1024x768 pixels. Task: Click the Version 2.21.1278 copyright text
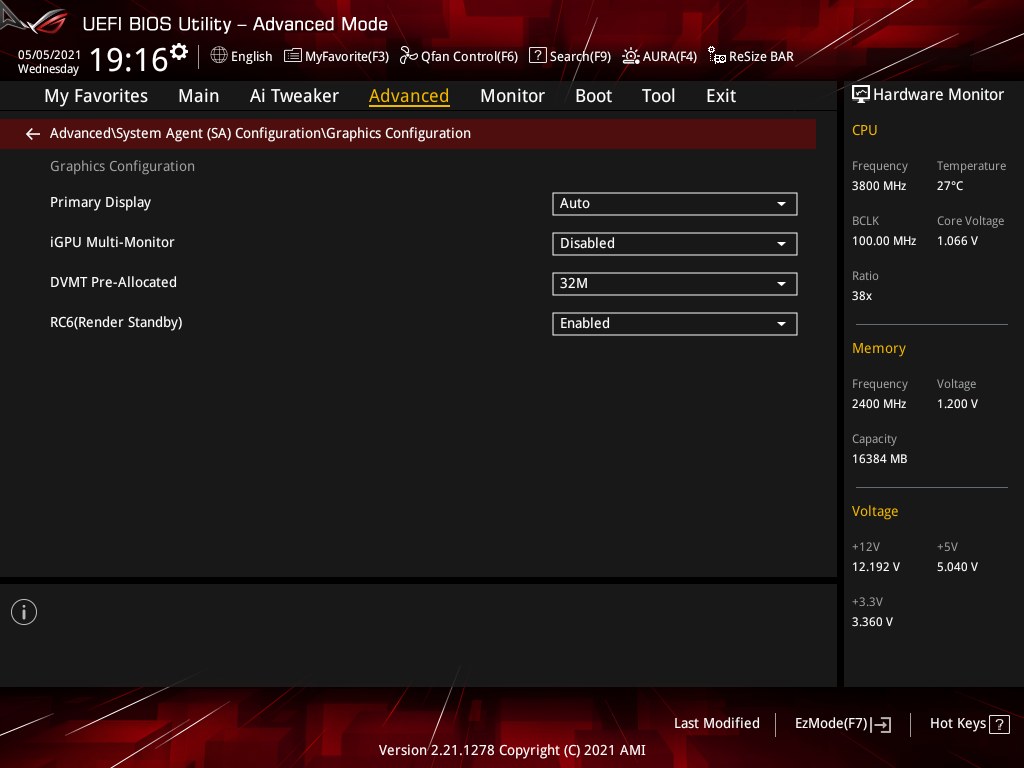512,750
